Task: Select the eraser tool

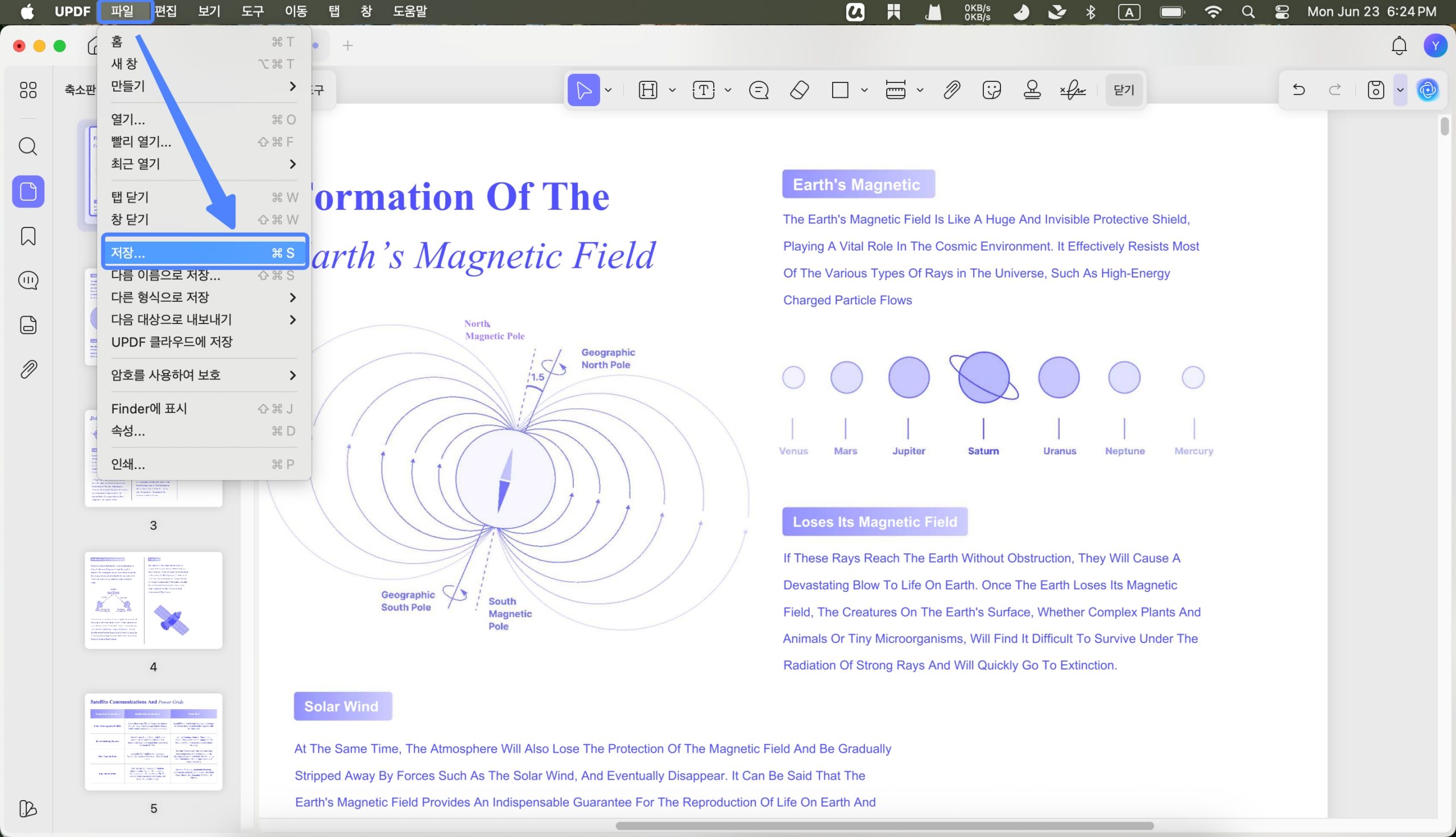Action: click(800, 90)
